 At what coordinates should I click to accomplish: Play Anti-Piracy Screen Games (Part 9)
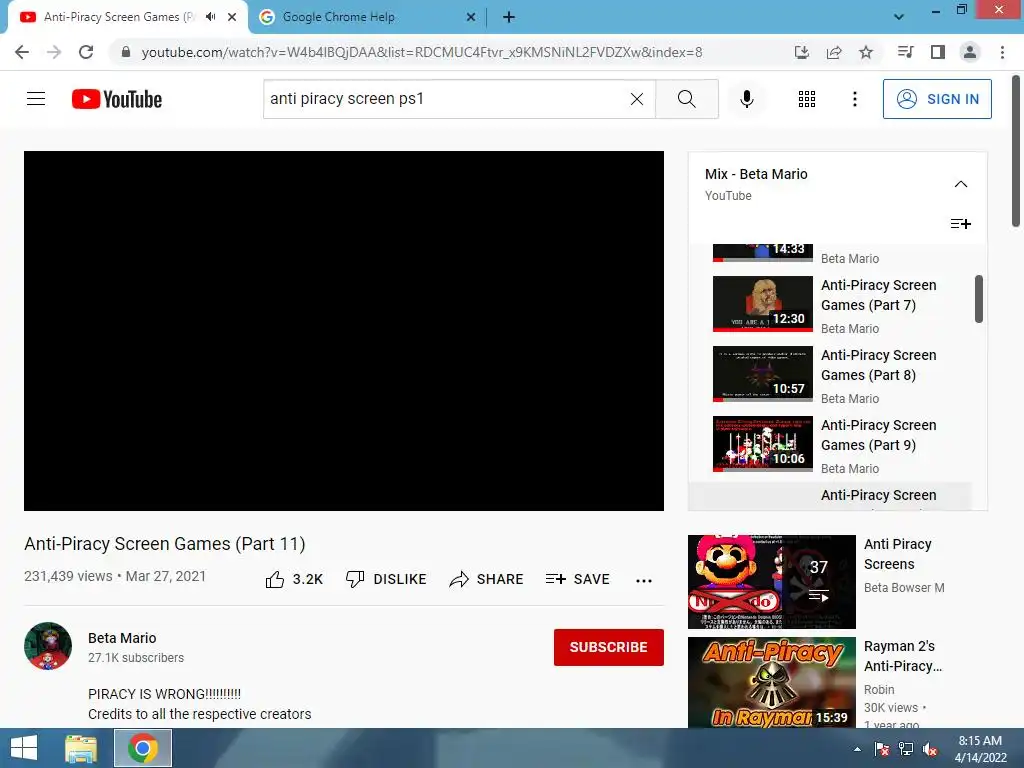pyautogui.click(x=763, y=443)
